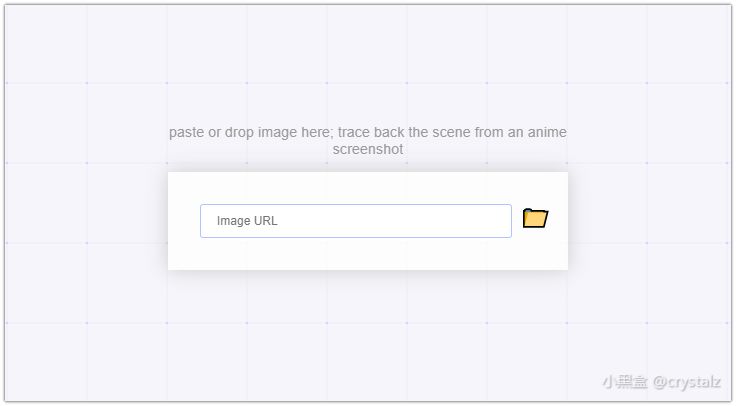The width and height of the screenshot is (736, 406).
Task: Focus the Image URL input field
Action: [x=355, y=221]
